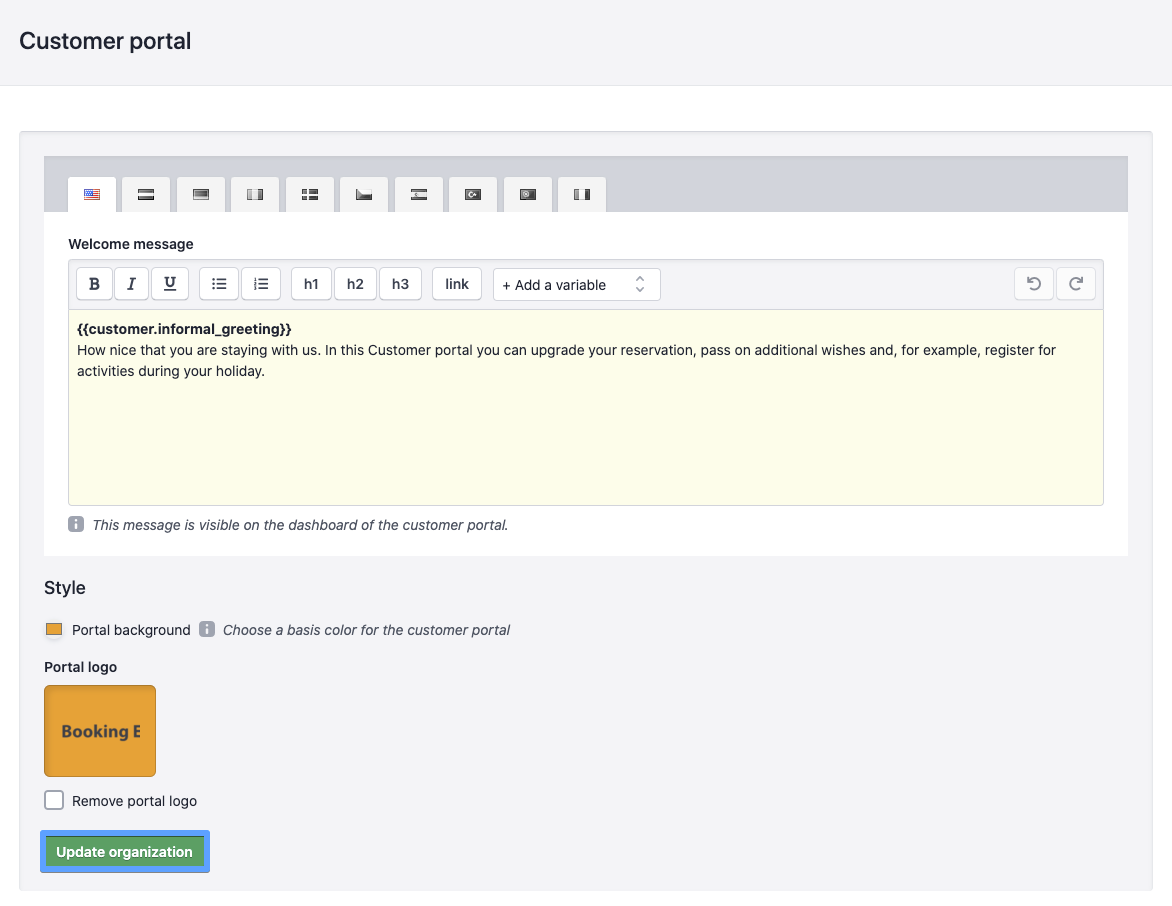1172x906 pixels.
Task: Click the info icon beside the dashboard message note
Action: (76, 524)
